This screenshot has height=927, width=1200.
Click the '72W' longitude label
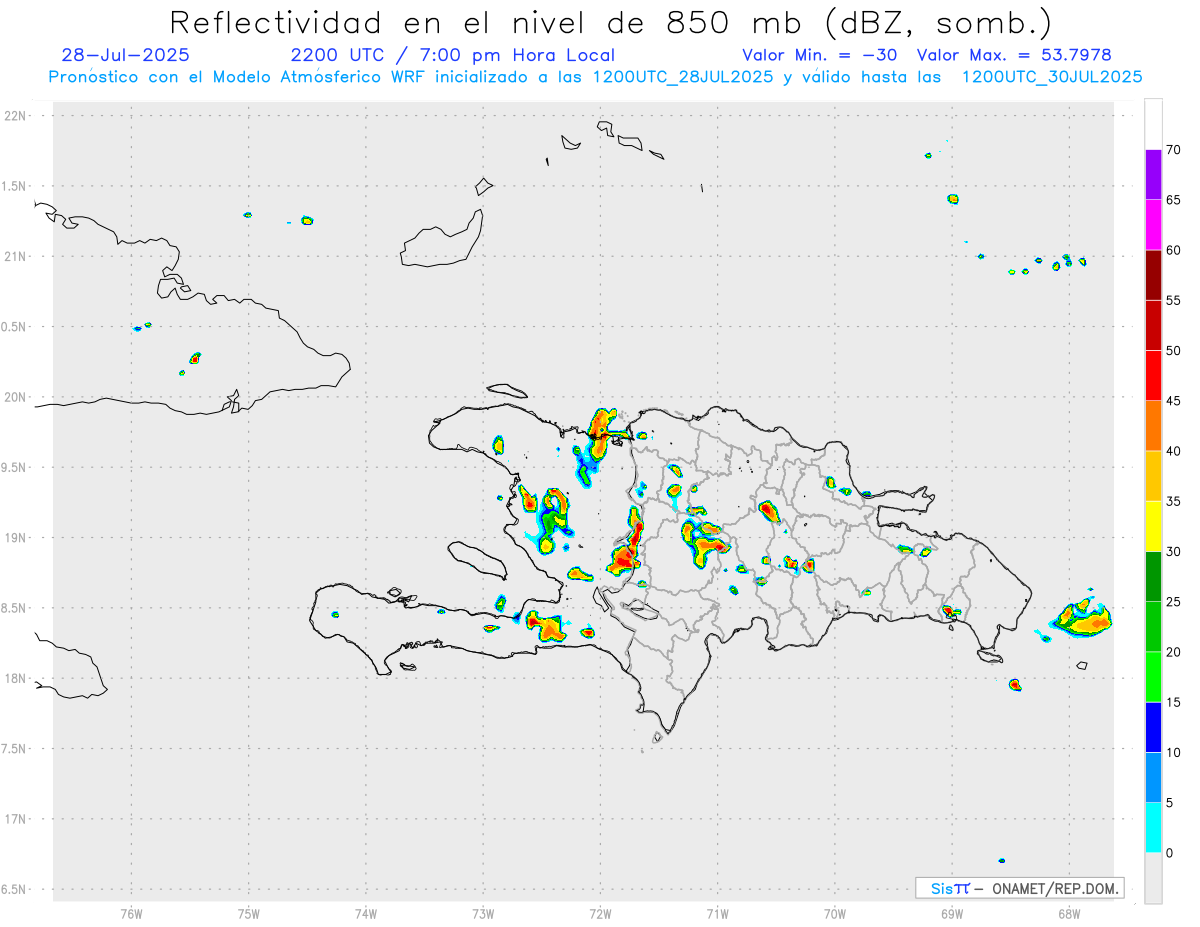(x=600, y=913)
